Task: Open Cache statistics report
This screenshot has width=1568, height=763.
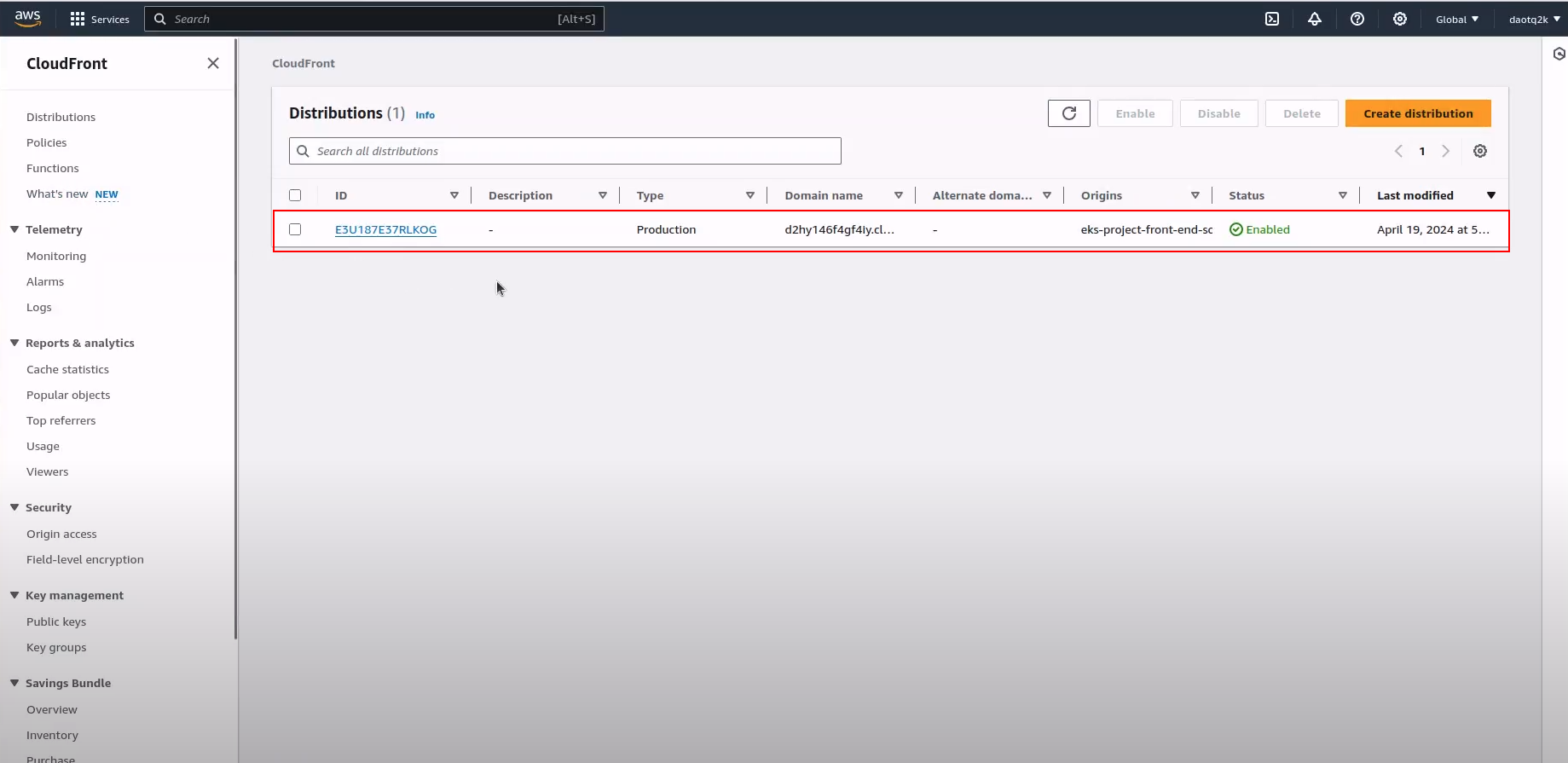Action: (67, 369)
